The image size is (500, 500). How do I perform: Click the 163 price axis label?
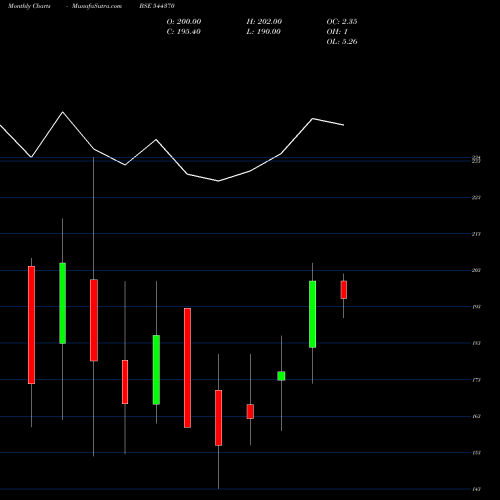point(476,416)
